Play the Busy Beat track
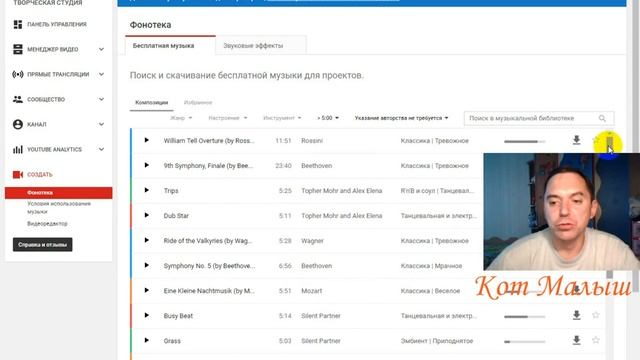This screenshot has width=640, height=360. (147, 316)
